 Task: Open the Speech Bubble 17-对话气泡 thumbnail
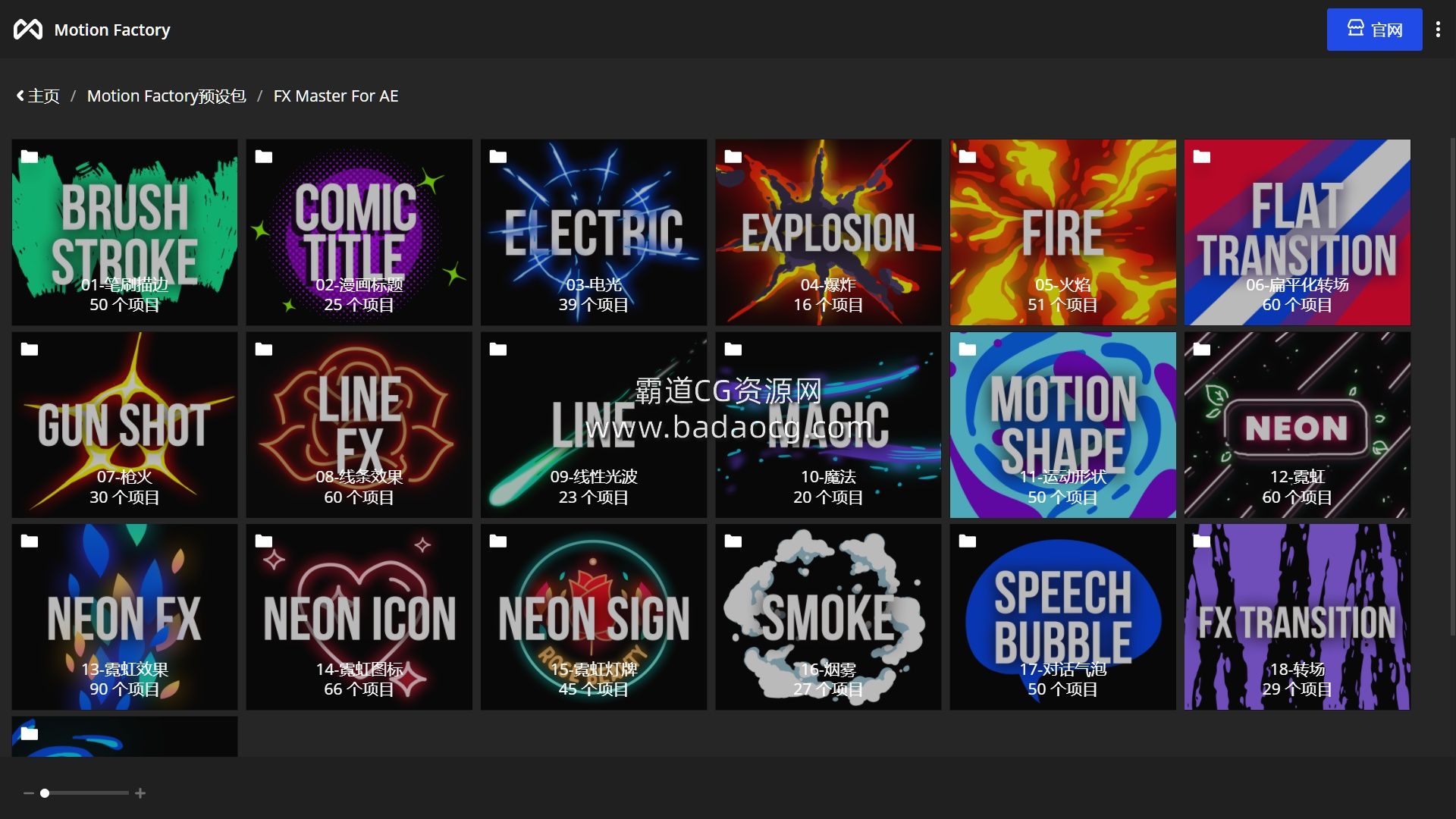(x=1063, y=617)
